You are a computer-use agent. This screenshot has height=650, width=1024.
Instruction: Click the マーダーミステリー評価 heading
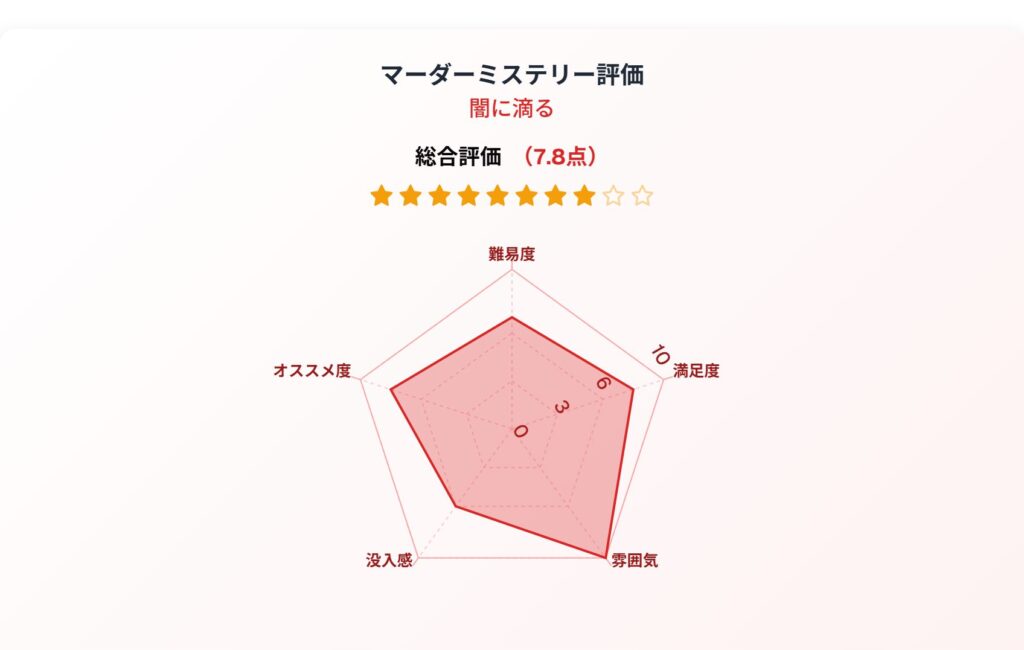512,74
